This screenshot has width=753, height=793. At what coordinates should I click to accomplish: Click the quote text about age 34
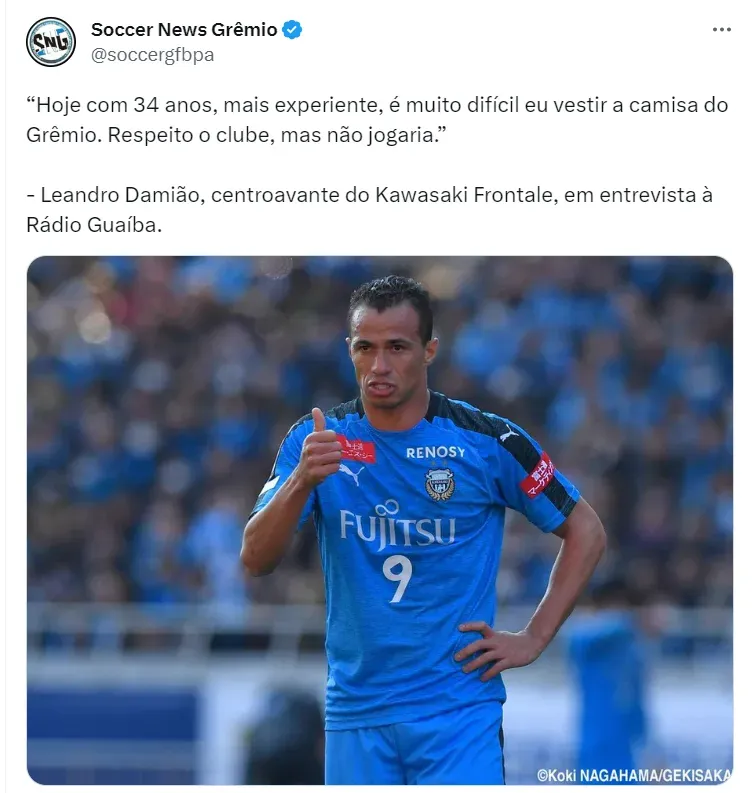(377, 120)
